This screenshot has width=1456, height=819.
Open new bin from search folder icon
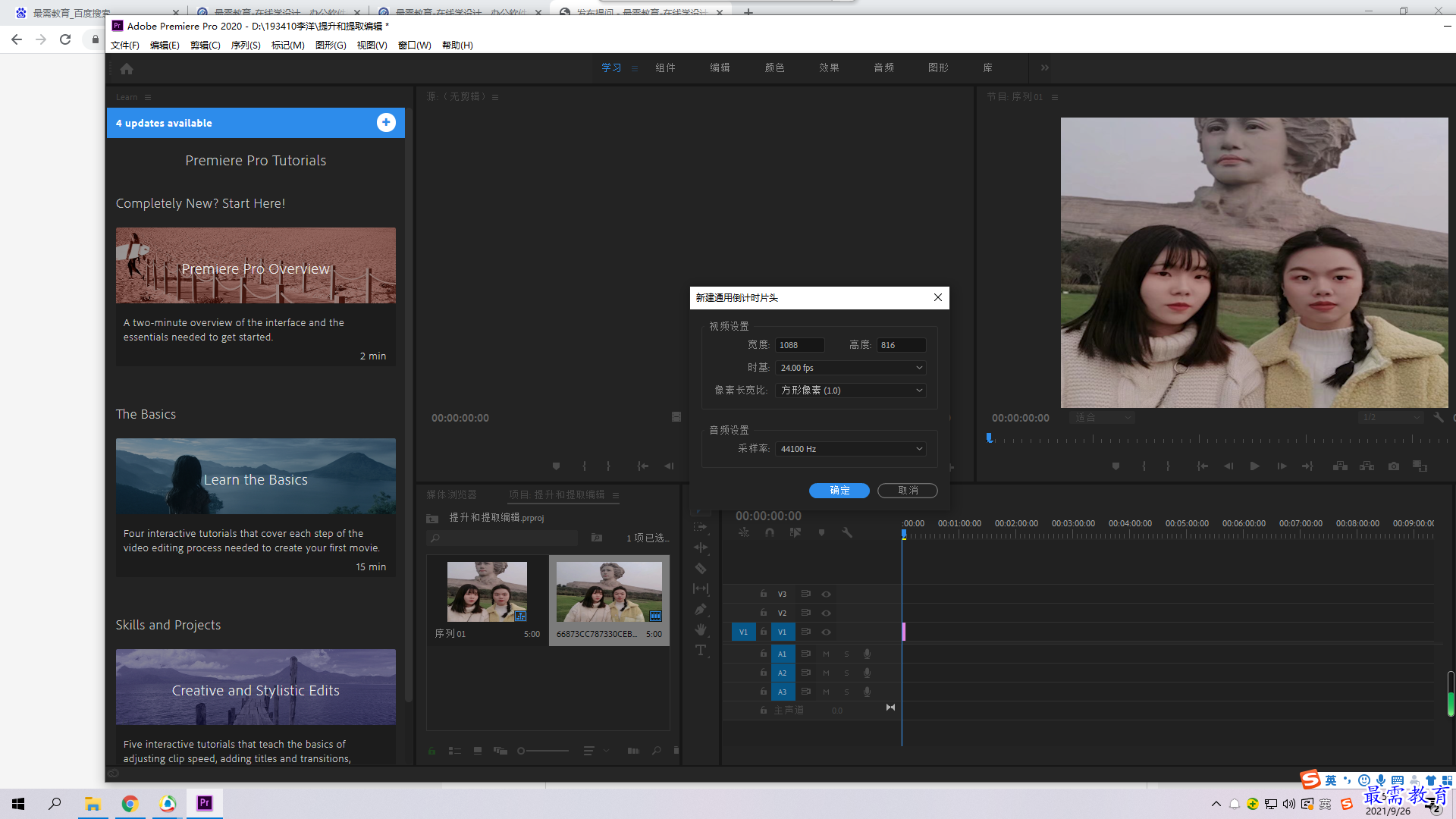coord(597,538)
